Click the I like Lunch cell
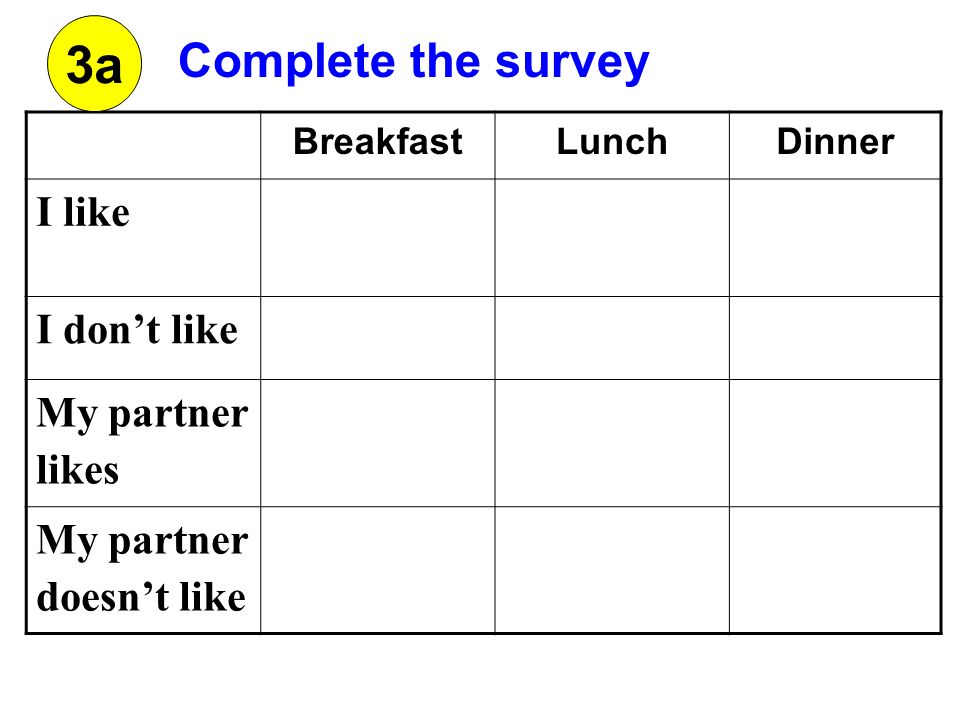Screen dimensions: 960x720 click(612, 238)
